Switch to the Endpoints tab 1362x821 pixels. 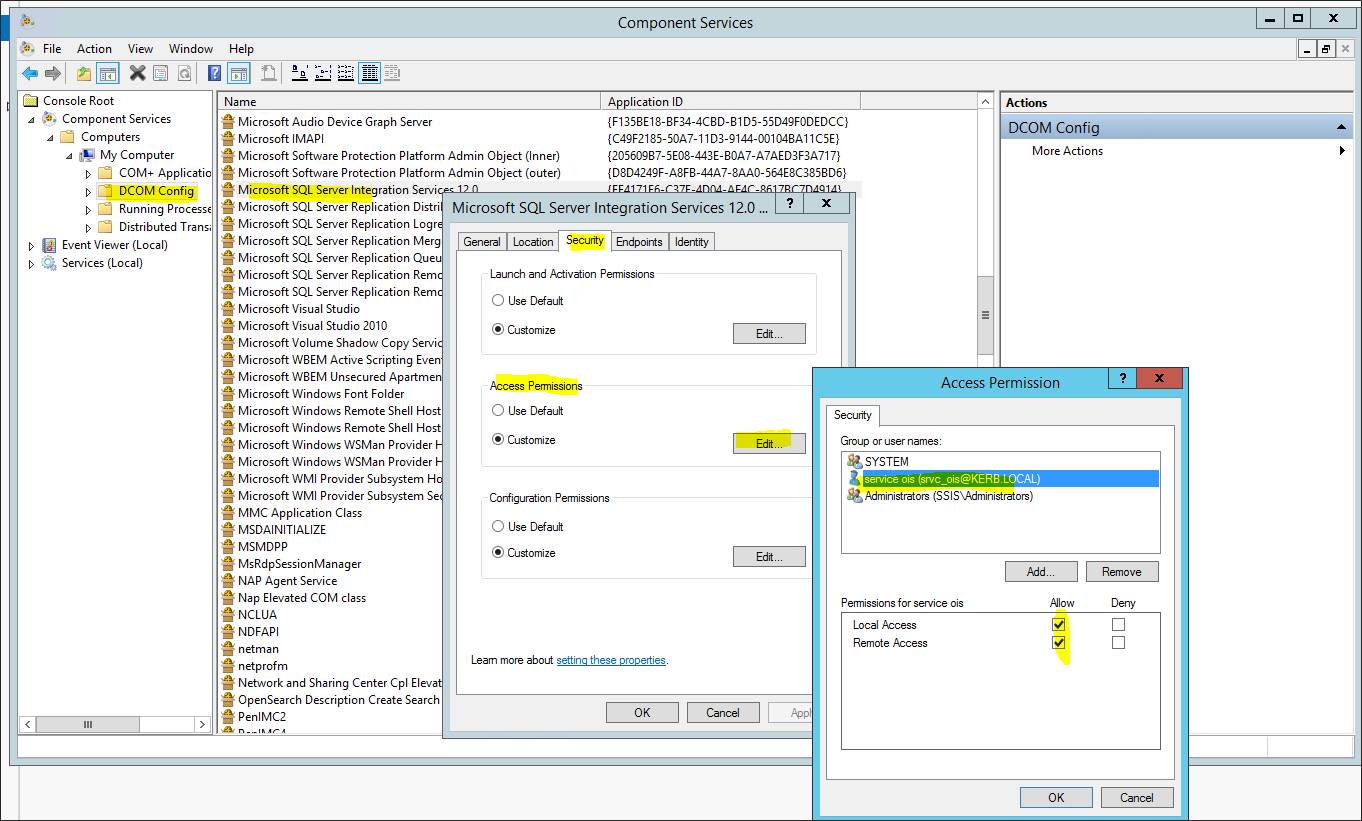tap(639, 242)
